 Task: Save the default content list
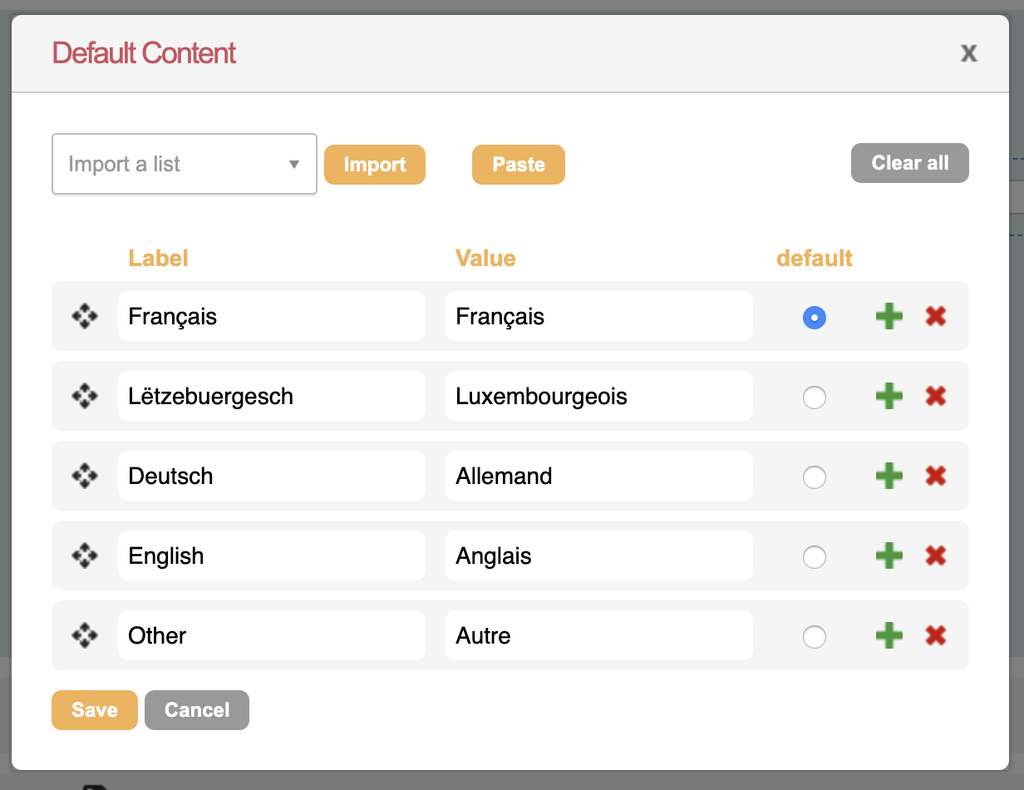coord(95,710)
